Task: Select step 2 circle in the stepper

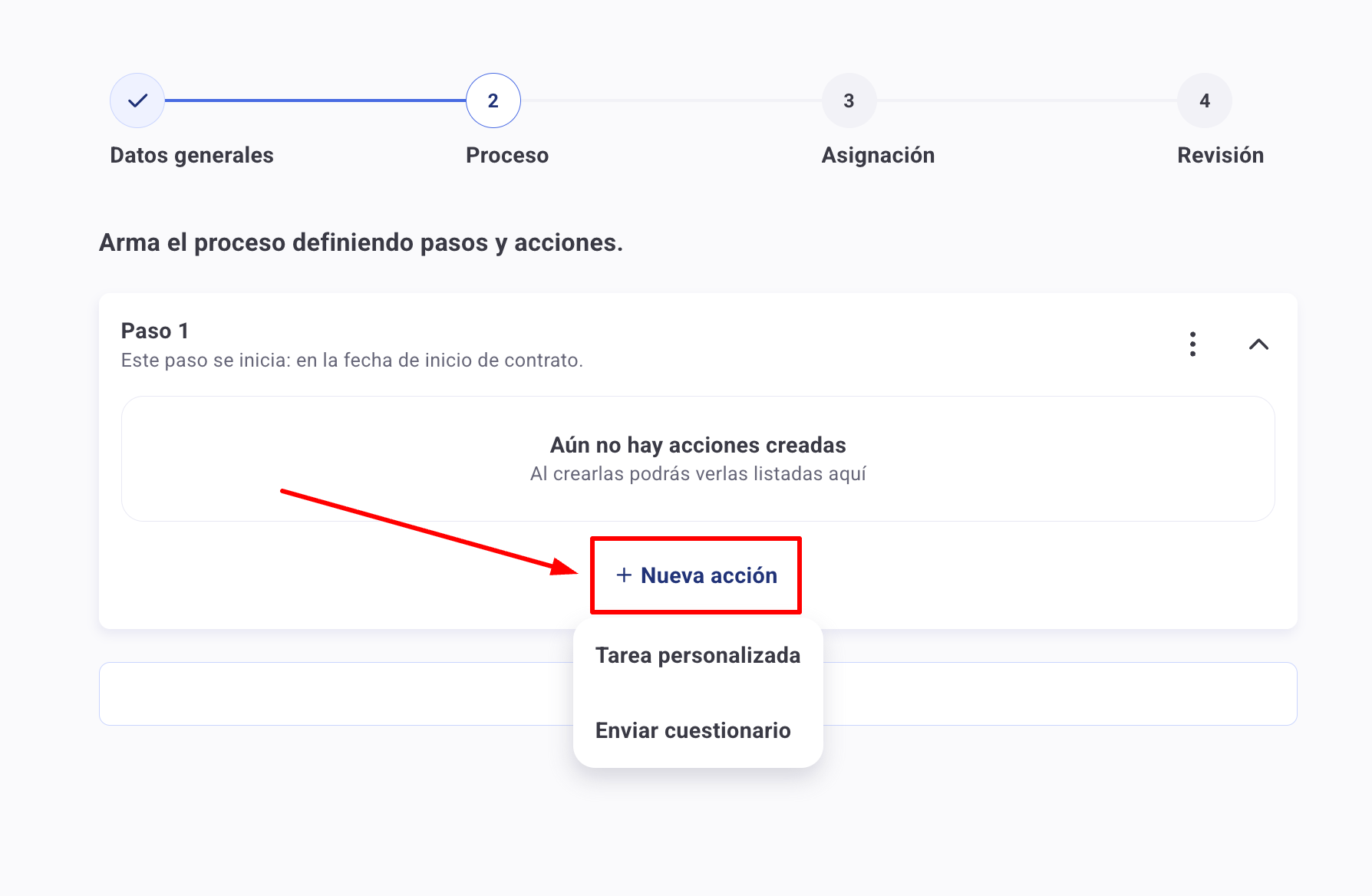Action: [x=493, y=100]
